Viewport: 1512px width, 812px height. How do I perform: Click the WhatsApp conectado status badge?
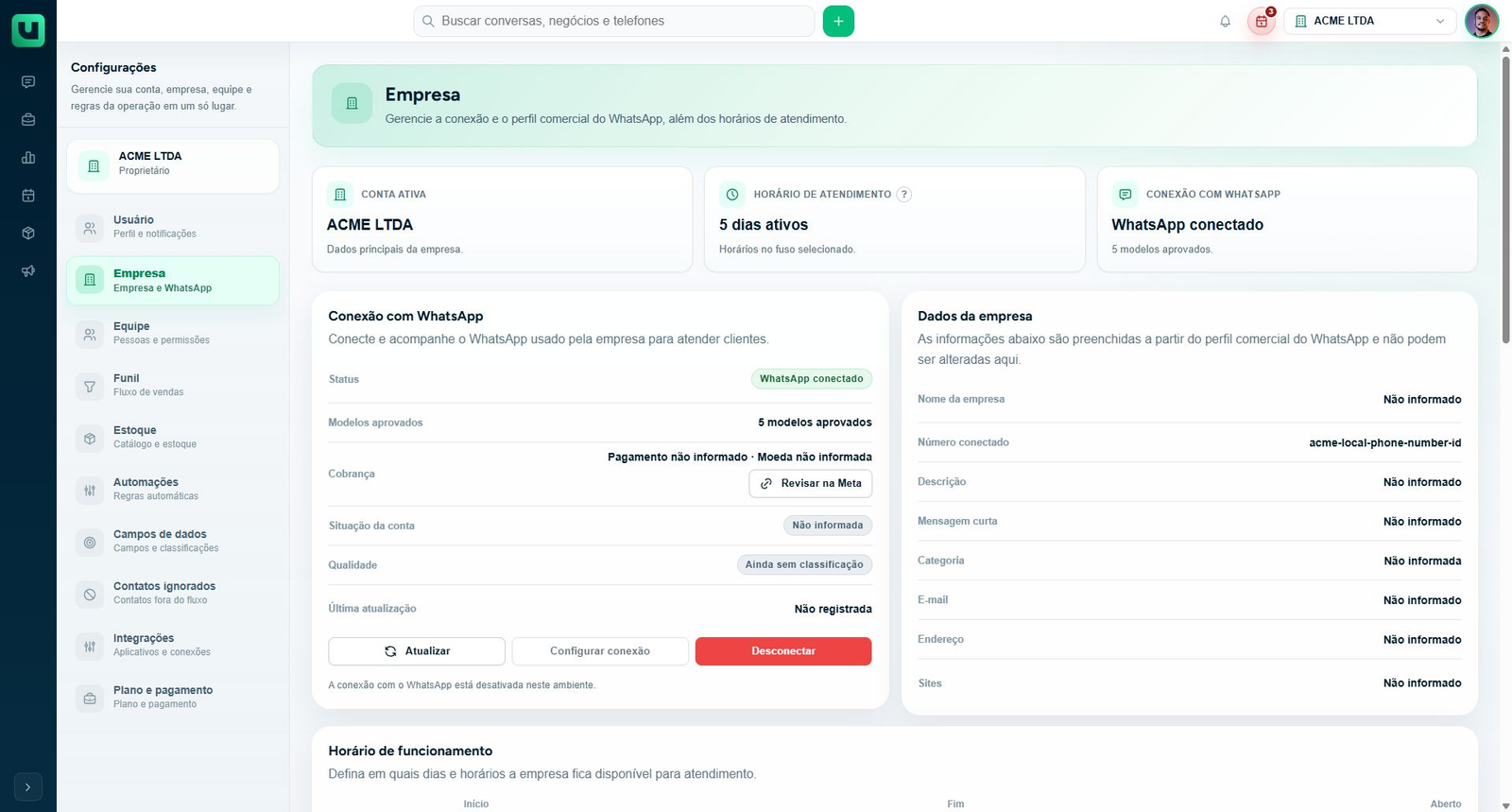point(812,379)
